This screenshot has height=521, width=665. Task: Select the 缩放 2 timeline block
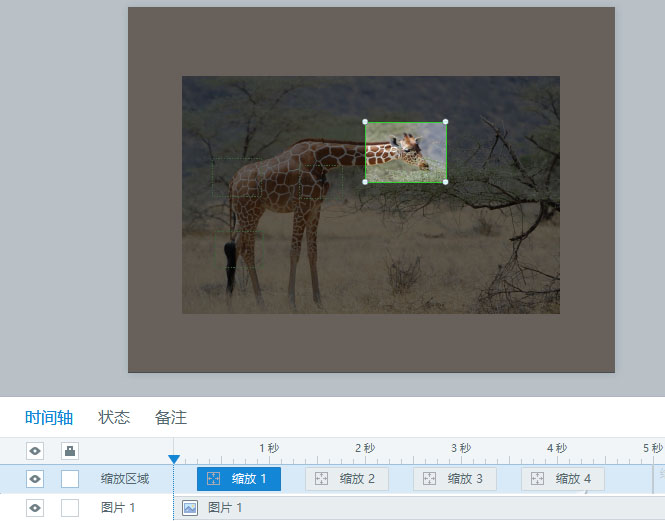click(347, 479)
